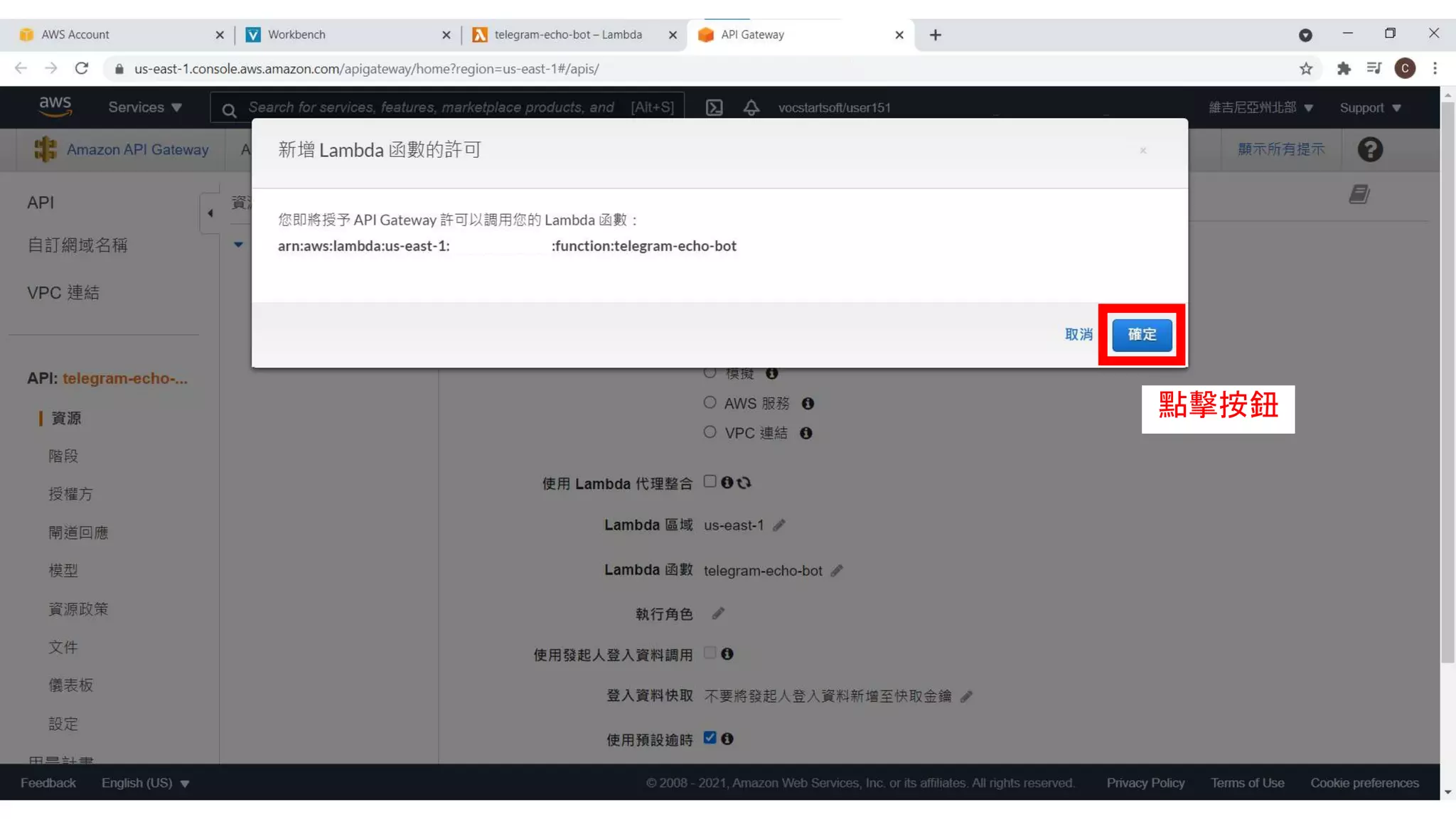
Task: Click the page vertical scrollbar
Action: click(1447, 382)
